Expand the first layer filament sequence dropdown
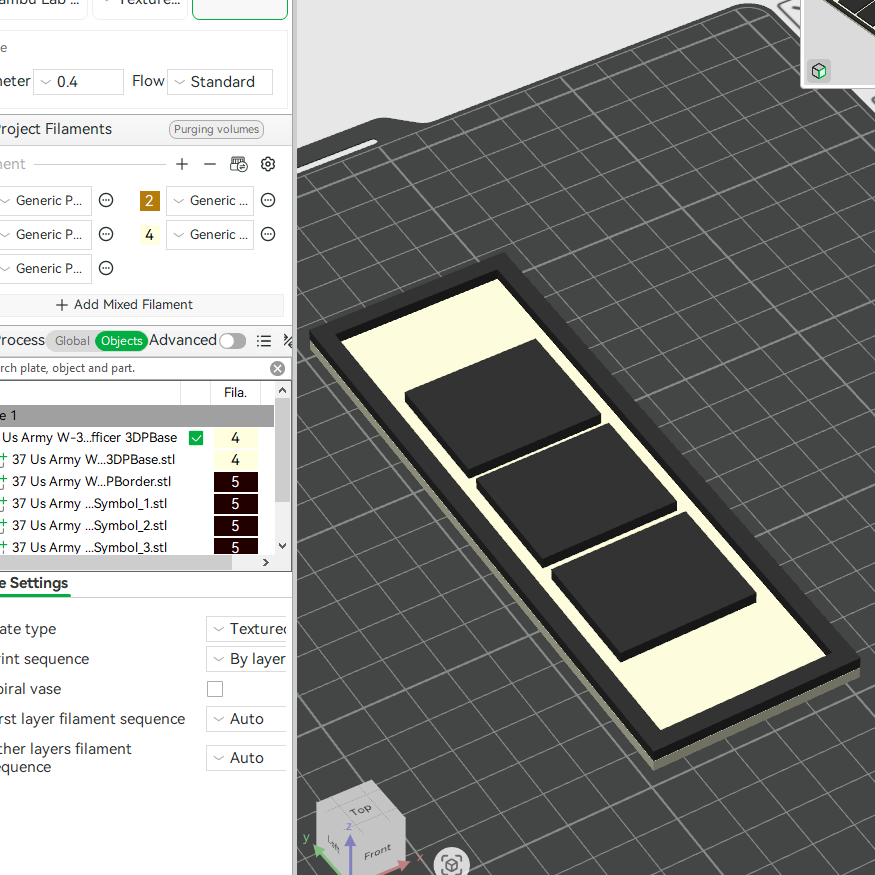This screenshot has width=875, height=875. [x=246, y=719]
